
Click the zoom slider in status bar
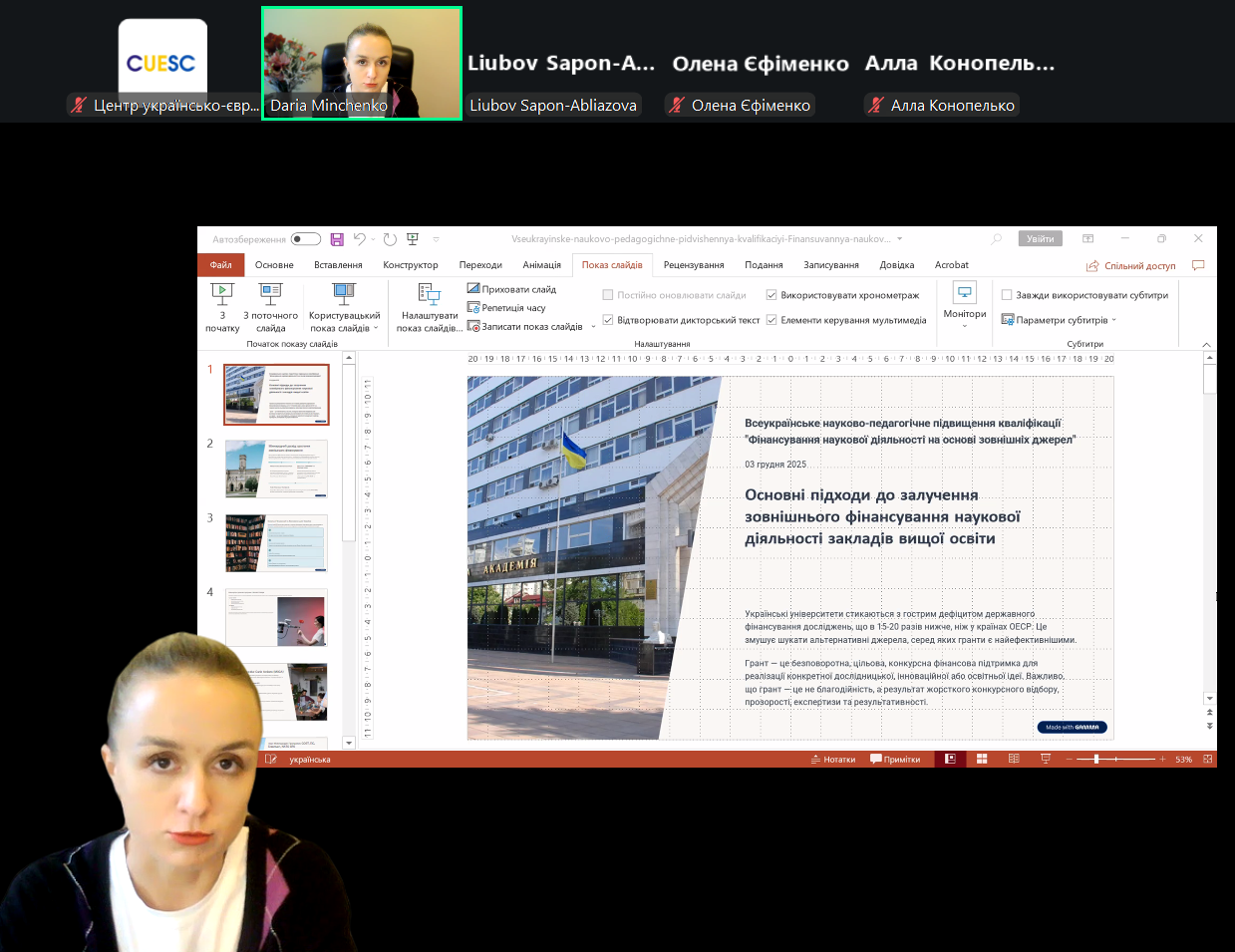coord(1096,760)
